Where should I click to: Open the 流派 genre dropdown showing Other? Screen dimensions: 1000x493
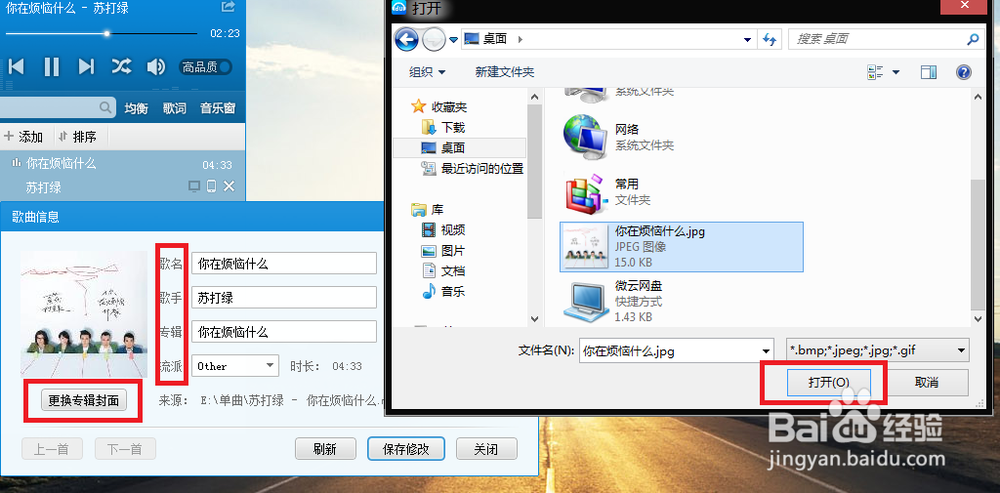coord(235,365)
